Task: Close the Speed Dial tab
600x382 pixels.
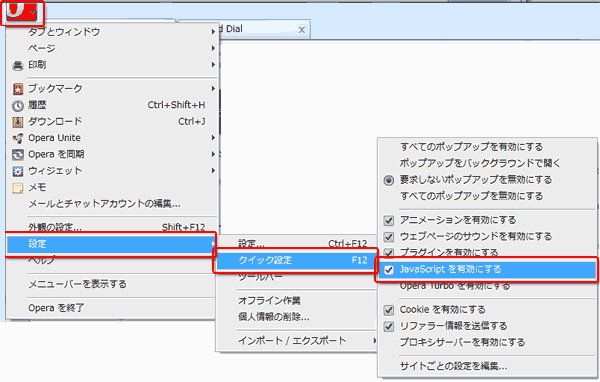Action: [x=302, y=29]
